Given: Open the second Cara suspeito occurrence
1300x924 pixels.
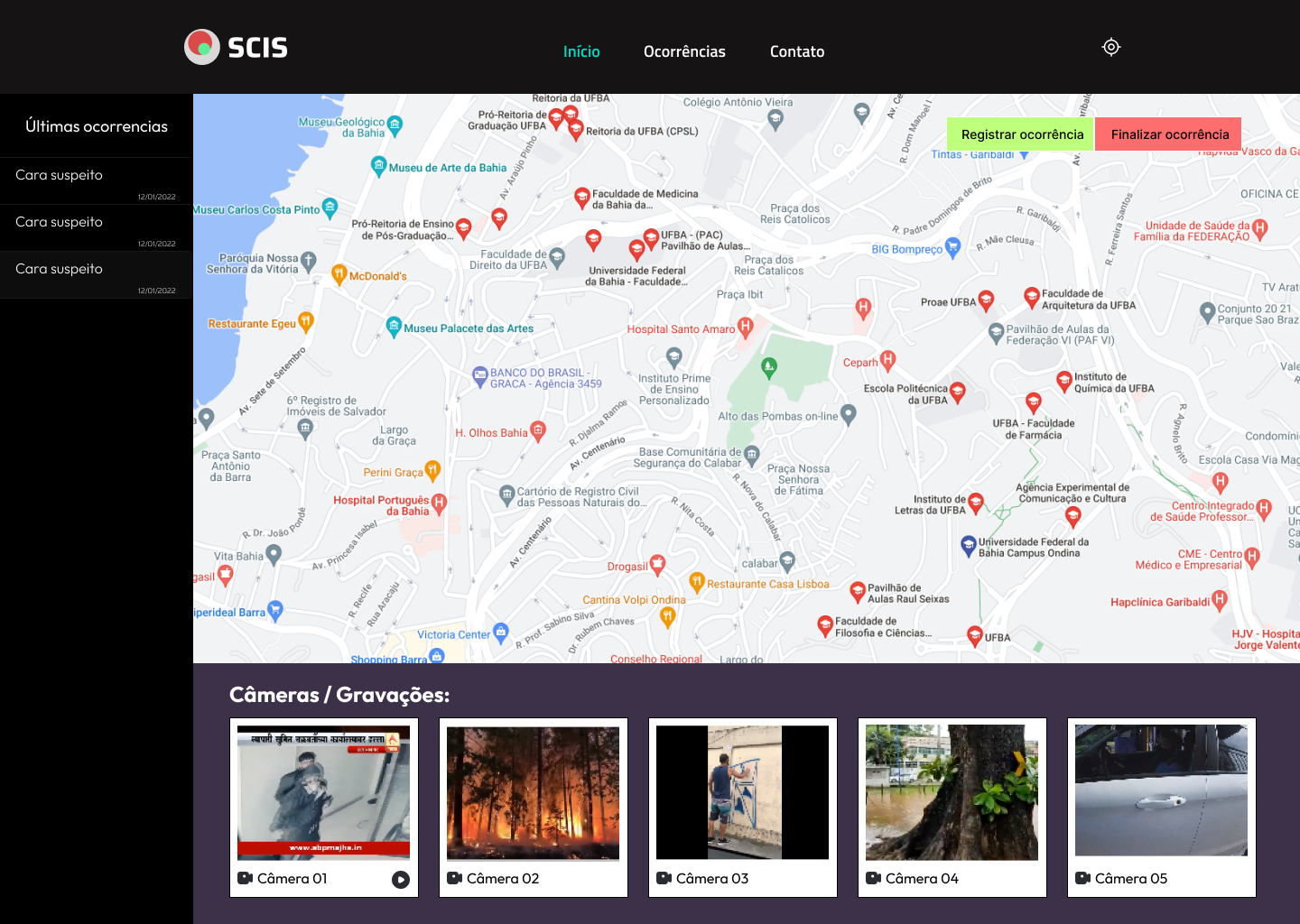Looking at the screenshot, I should coord(97,228).
